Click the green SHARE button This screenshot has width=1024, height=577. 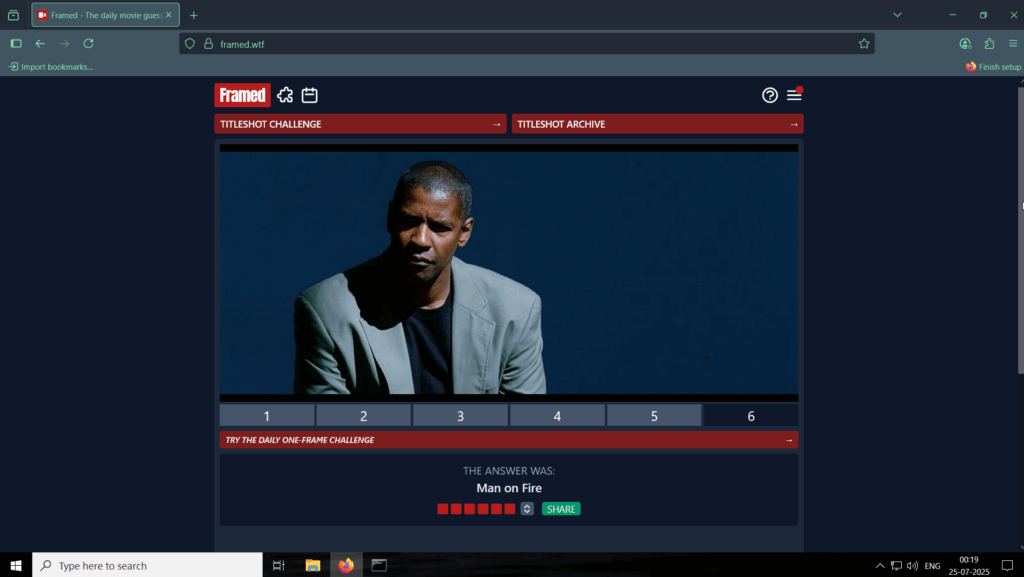click(x=561, y=509)
